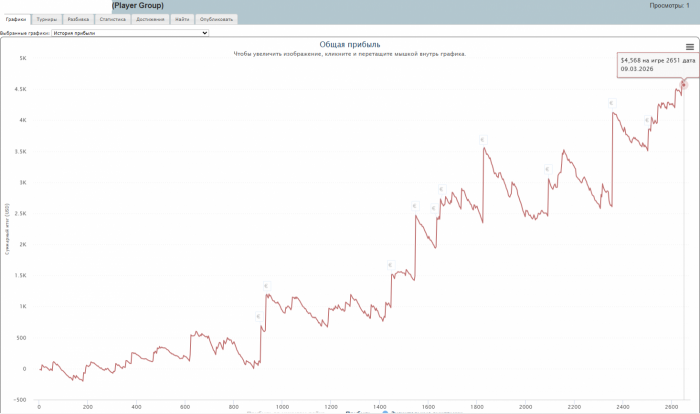Switch to the Турниры tab

point(47,19)
